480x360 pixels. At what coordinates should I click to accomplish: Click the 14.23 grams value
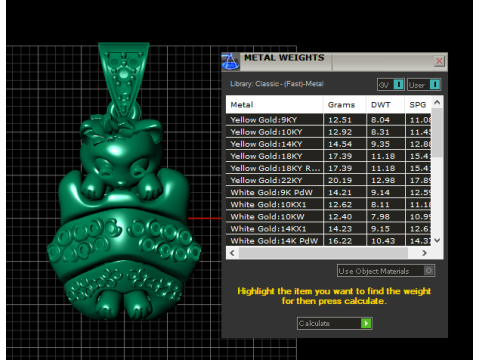coord(340,229)
